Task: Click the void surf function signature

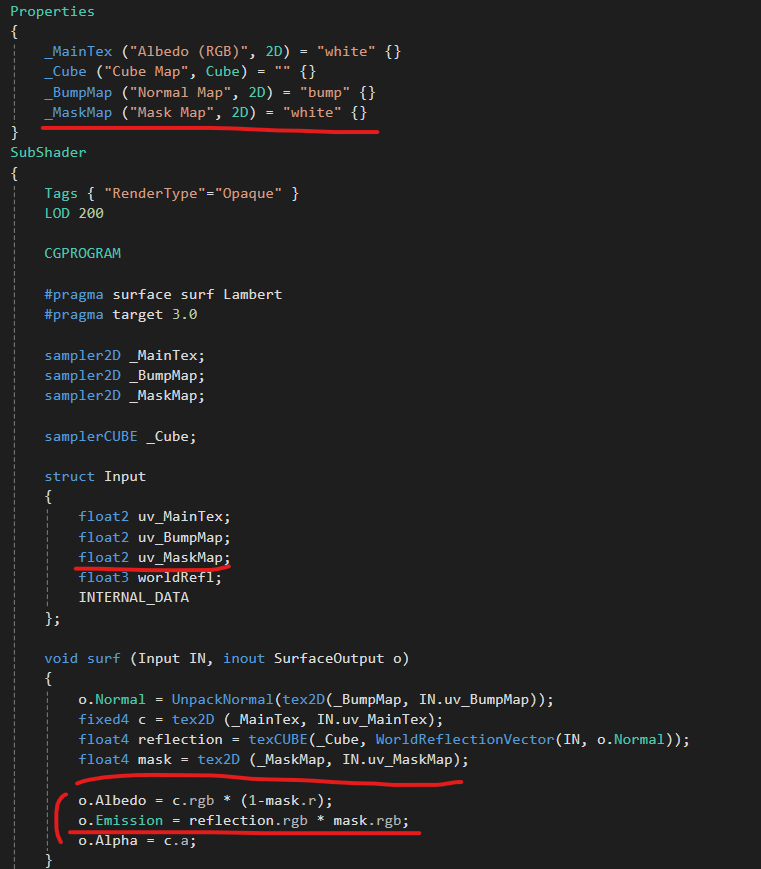Action: coord(227,658)
